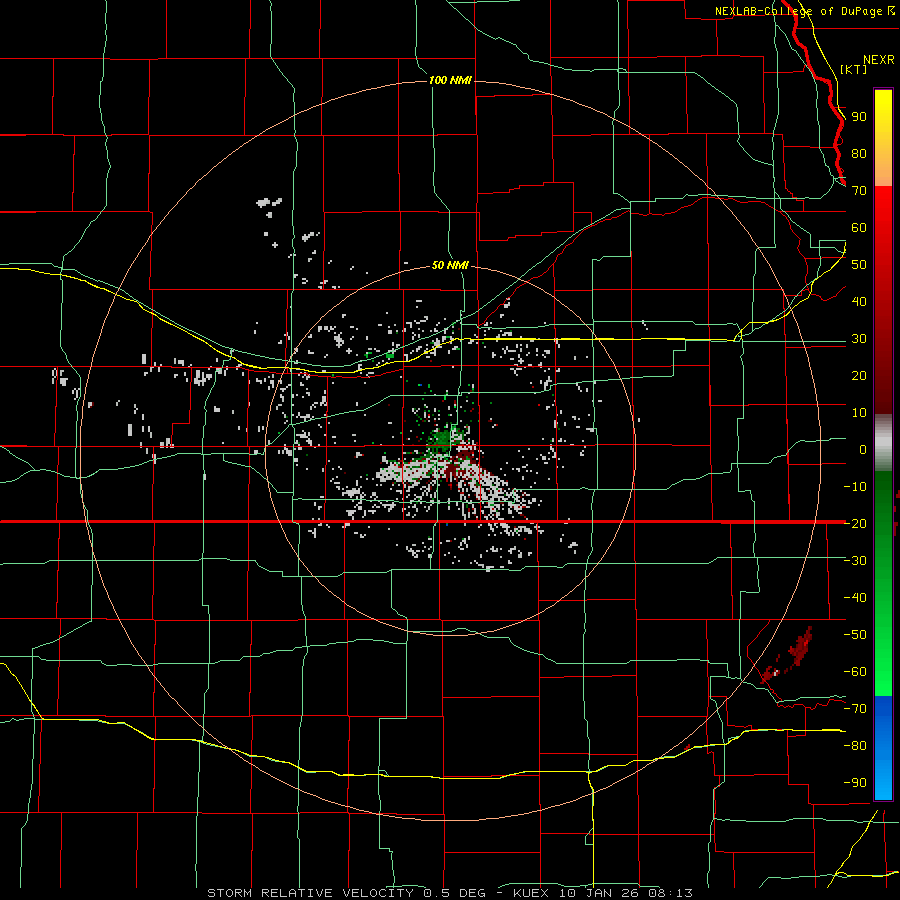The width and height of the screenshot is (900, 900).
Task: Click the 20 value on the velocity scale
Action: pos(859,375)
